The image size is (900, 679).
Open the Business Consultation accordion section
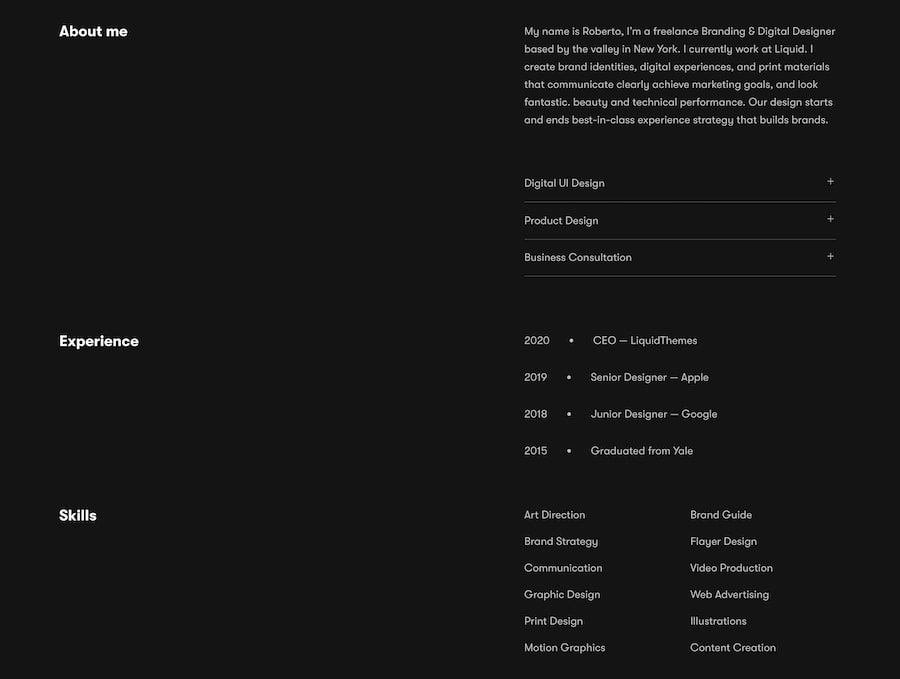click(x=578, y=257)
